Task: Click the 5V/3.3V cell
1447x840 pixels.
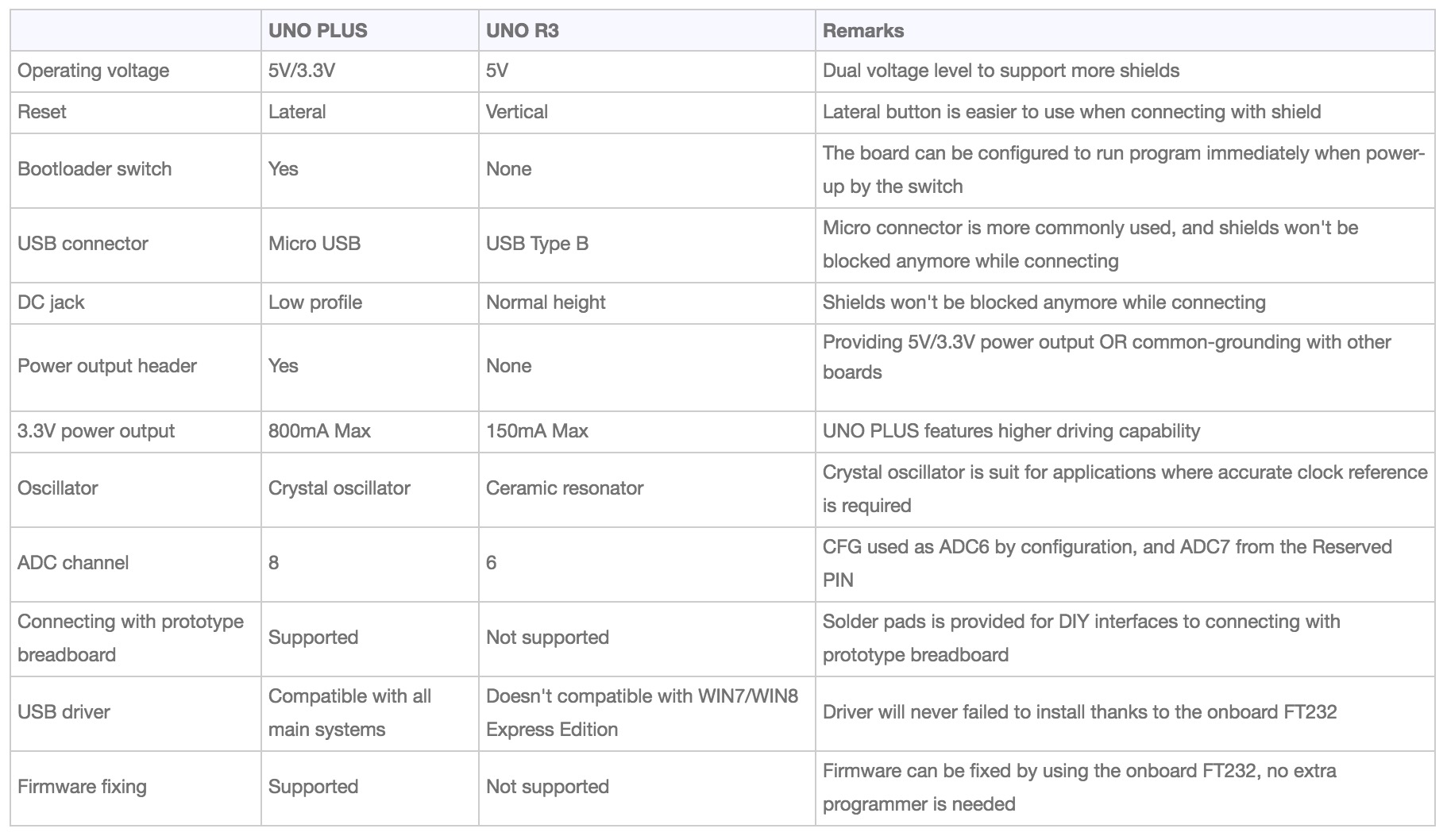Action: [x=302, y=71]
